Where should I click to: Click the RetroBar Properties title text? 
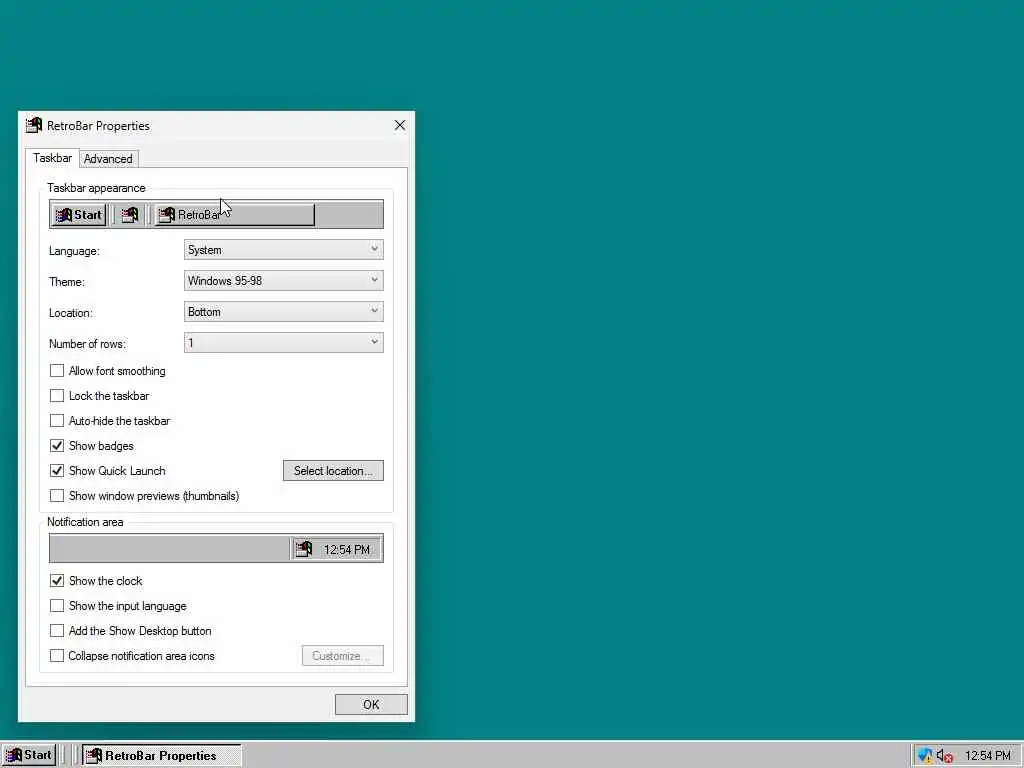pos(98,126)
